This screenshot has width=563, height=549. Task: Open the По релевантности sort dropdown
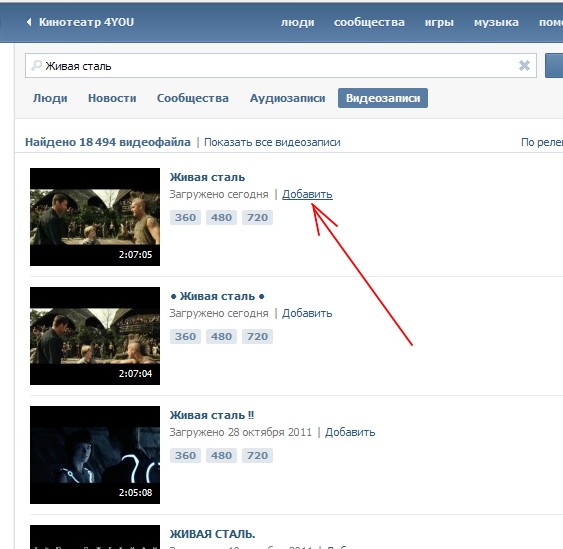pyautogui.click(x=542, y=142)
